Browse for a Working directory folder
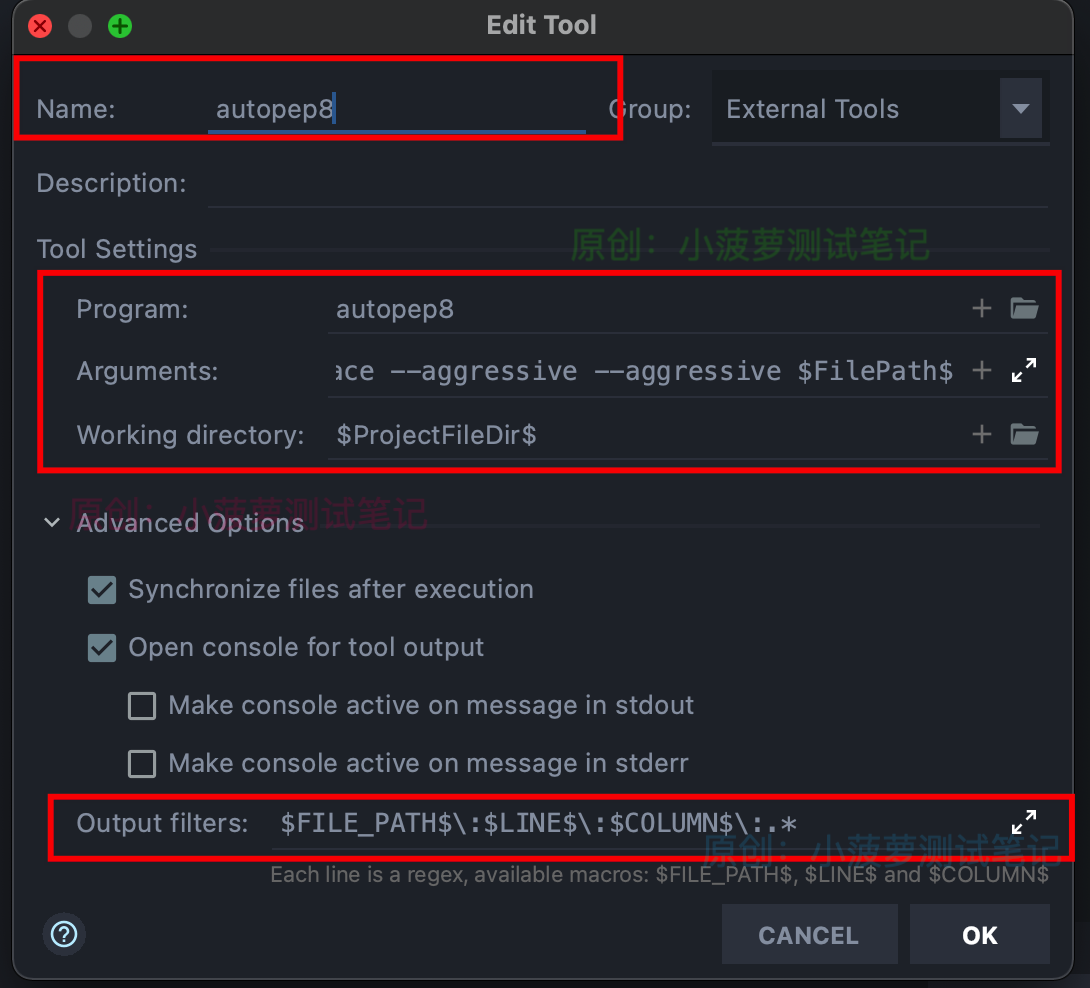 1024,434
